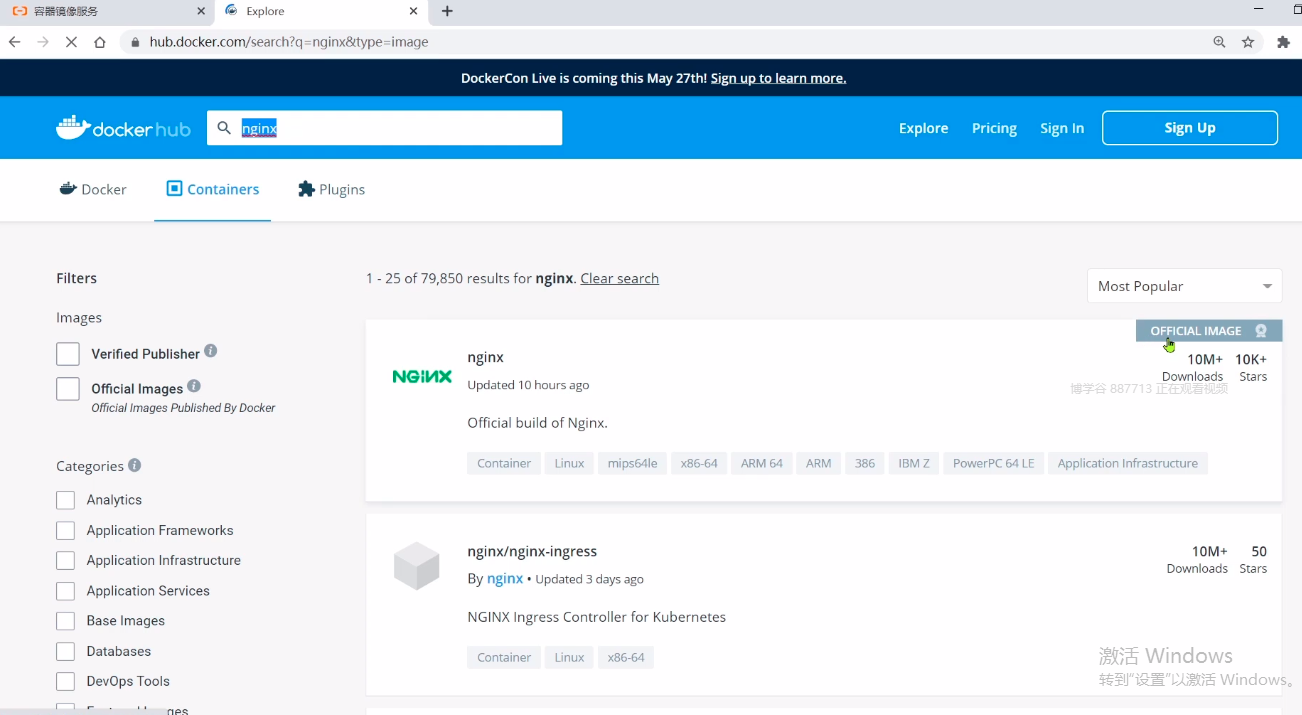Check the Analytics category

point(66,500)
